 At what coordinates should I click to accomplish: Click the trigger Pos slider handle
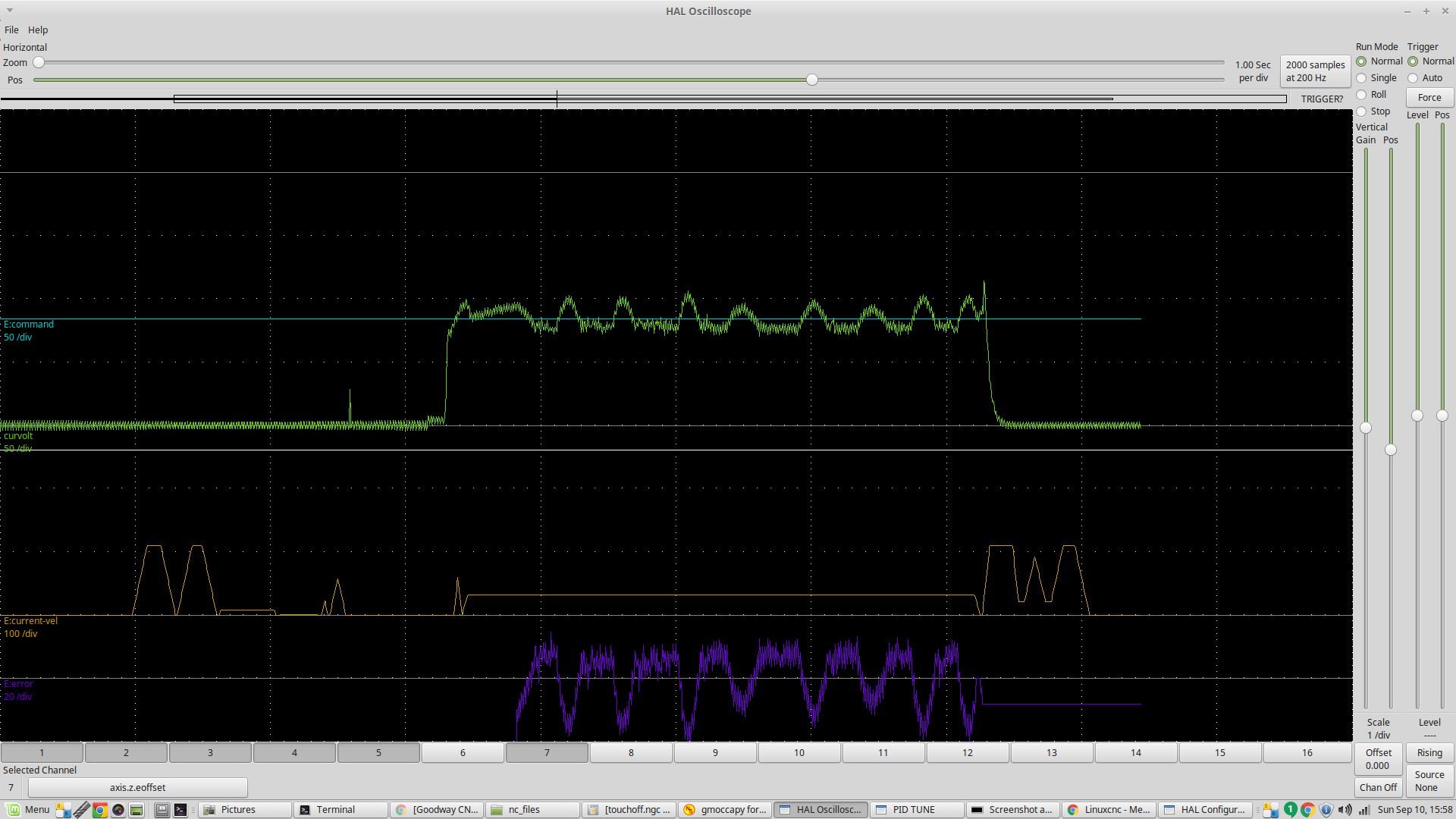(x=1442, y=416)
